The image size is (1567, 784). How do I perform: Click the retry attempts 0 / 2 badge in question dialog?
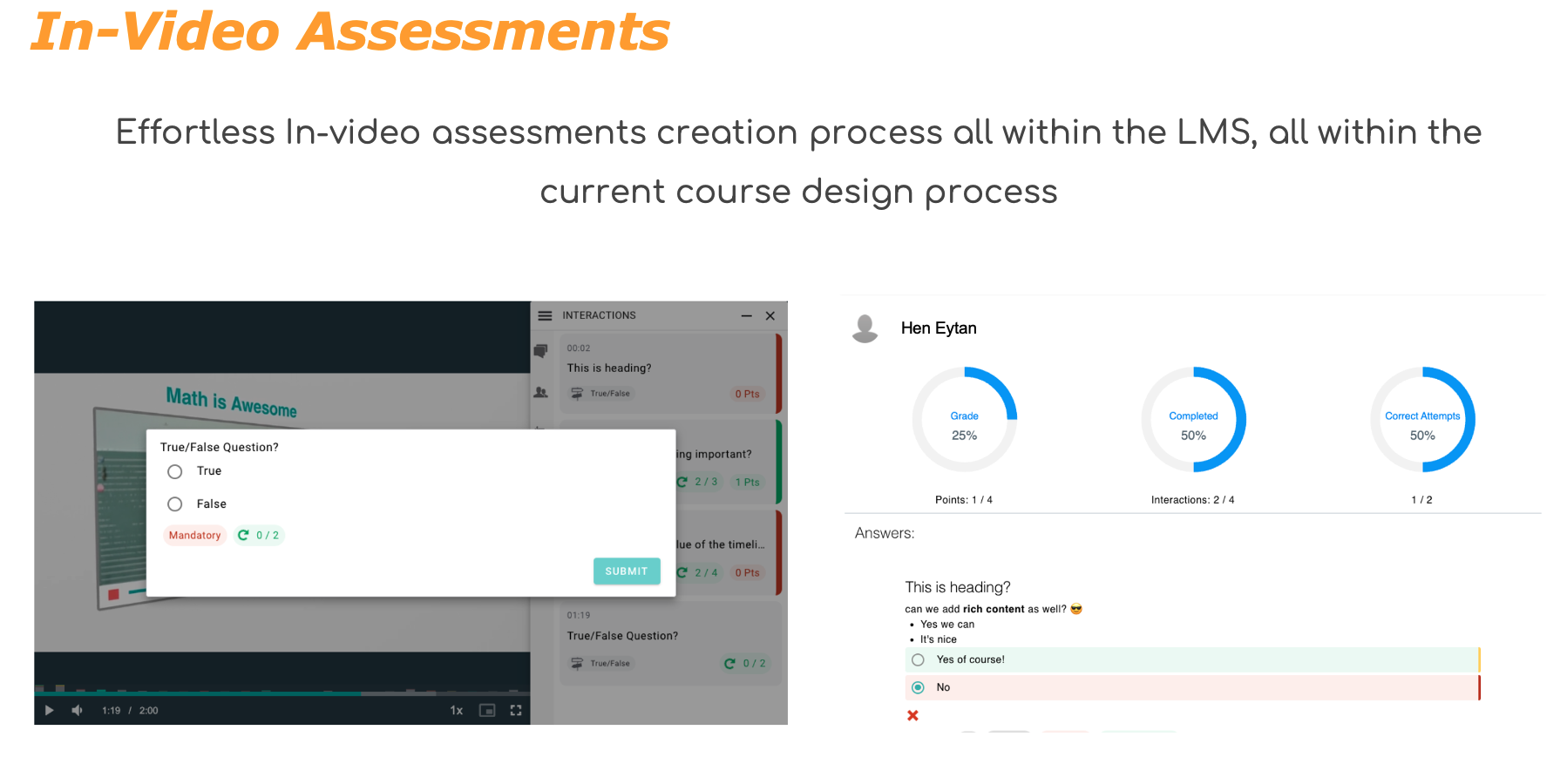click(259, 536)
